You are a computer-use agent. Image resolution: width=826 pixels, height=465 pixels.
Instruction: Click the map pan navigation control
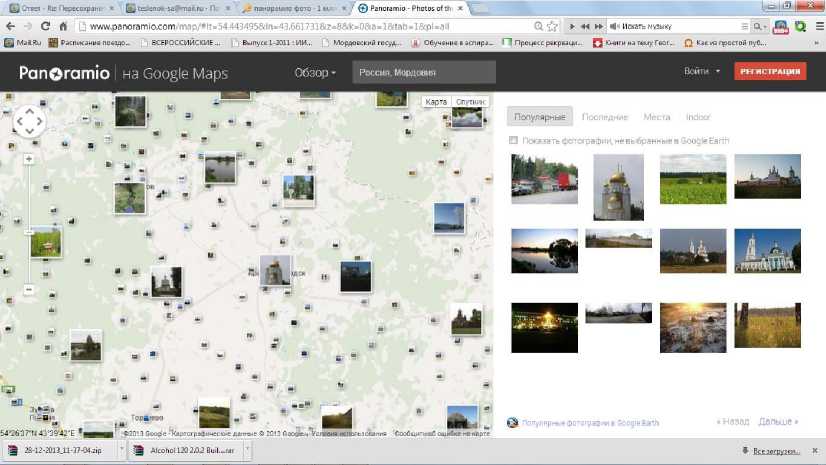click(29, 123)
